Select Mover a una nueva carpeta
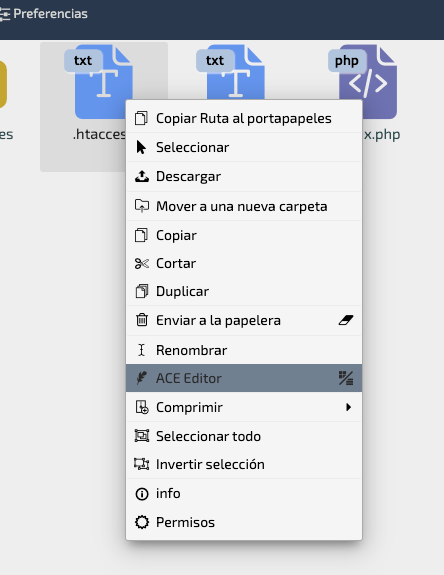This screenshot has width=444, height=575. [244, 206]
